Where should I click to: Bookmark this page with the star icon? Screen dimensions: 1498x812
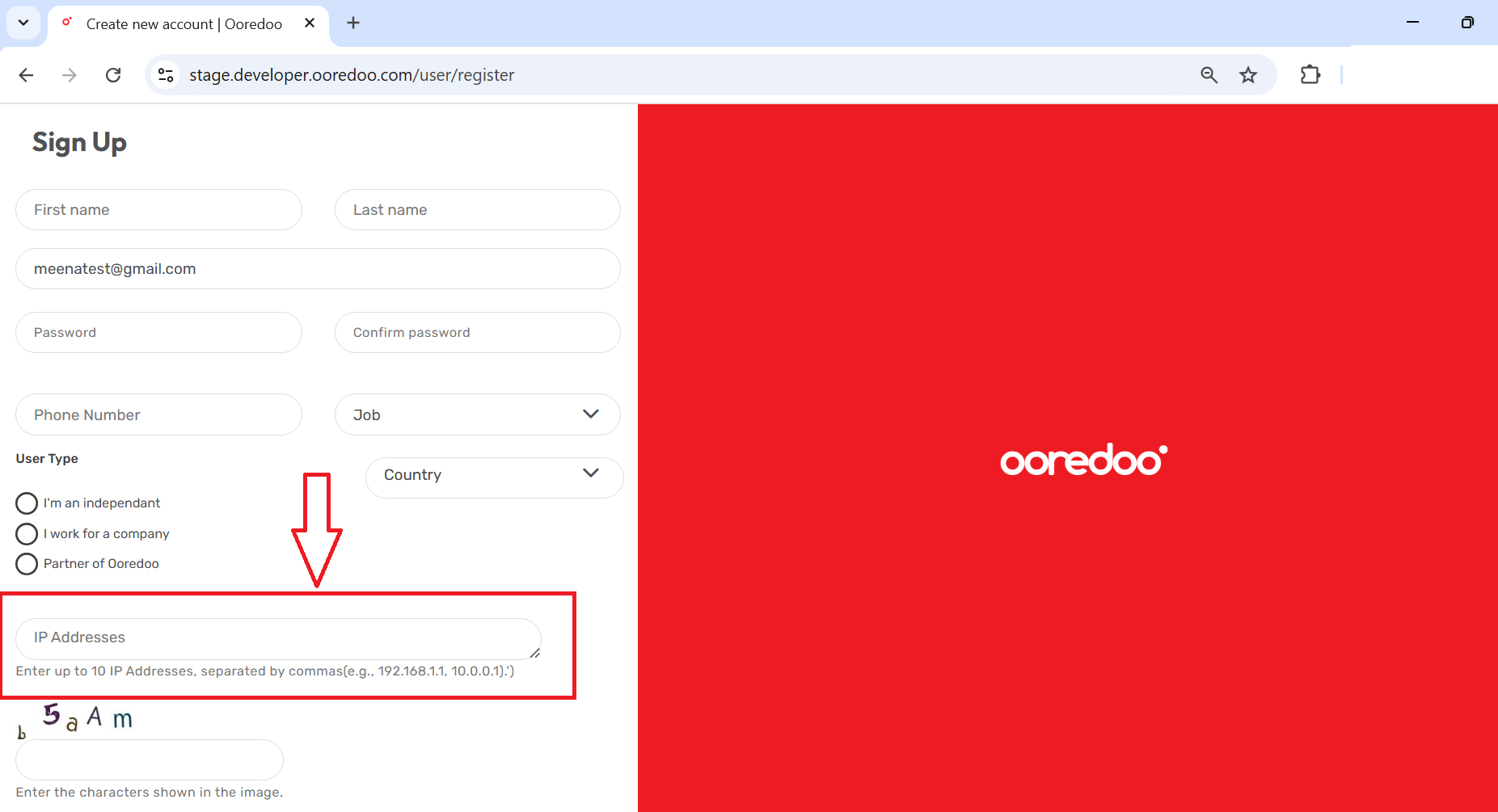coord(1248,74)
